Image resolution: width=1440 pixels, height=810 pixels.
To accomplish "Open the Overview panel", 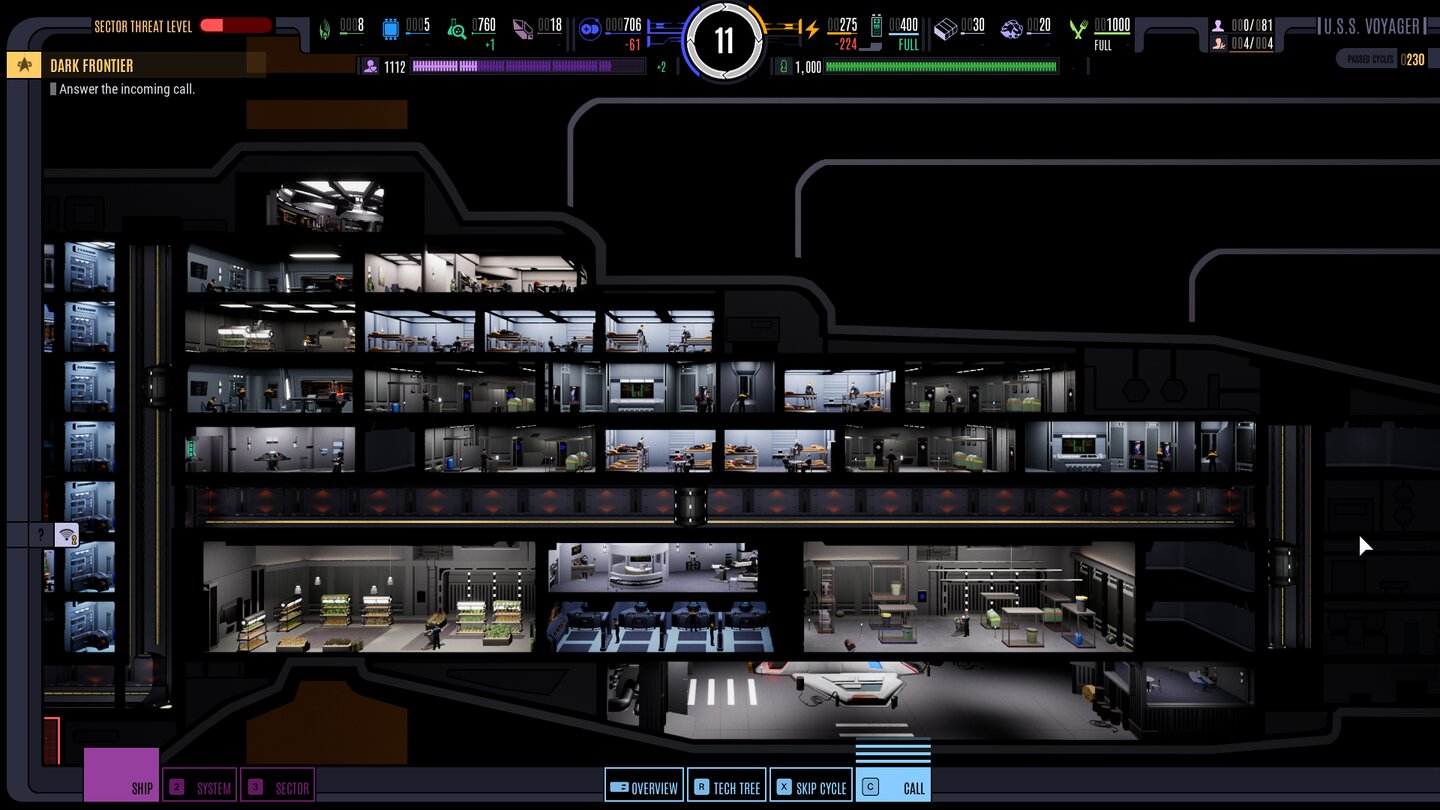I will (644, 787).
